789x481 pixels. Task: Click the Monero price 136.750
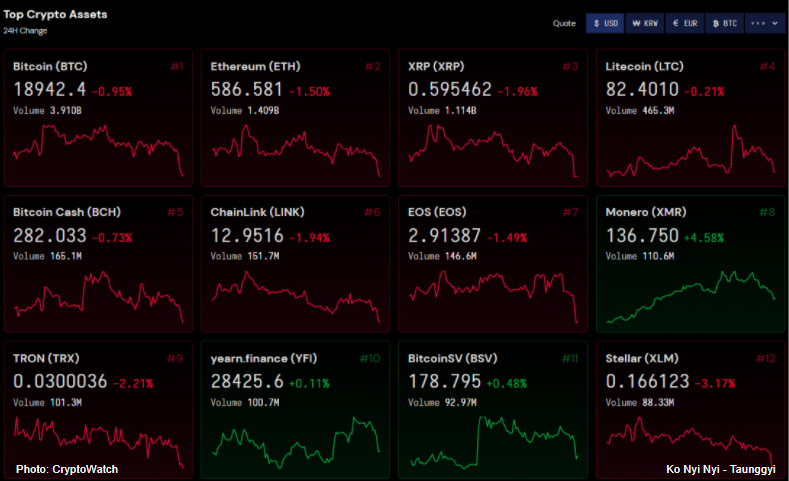(x=642, y=235)
